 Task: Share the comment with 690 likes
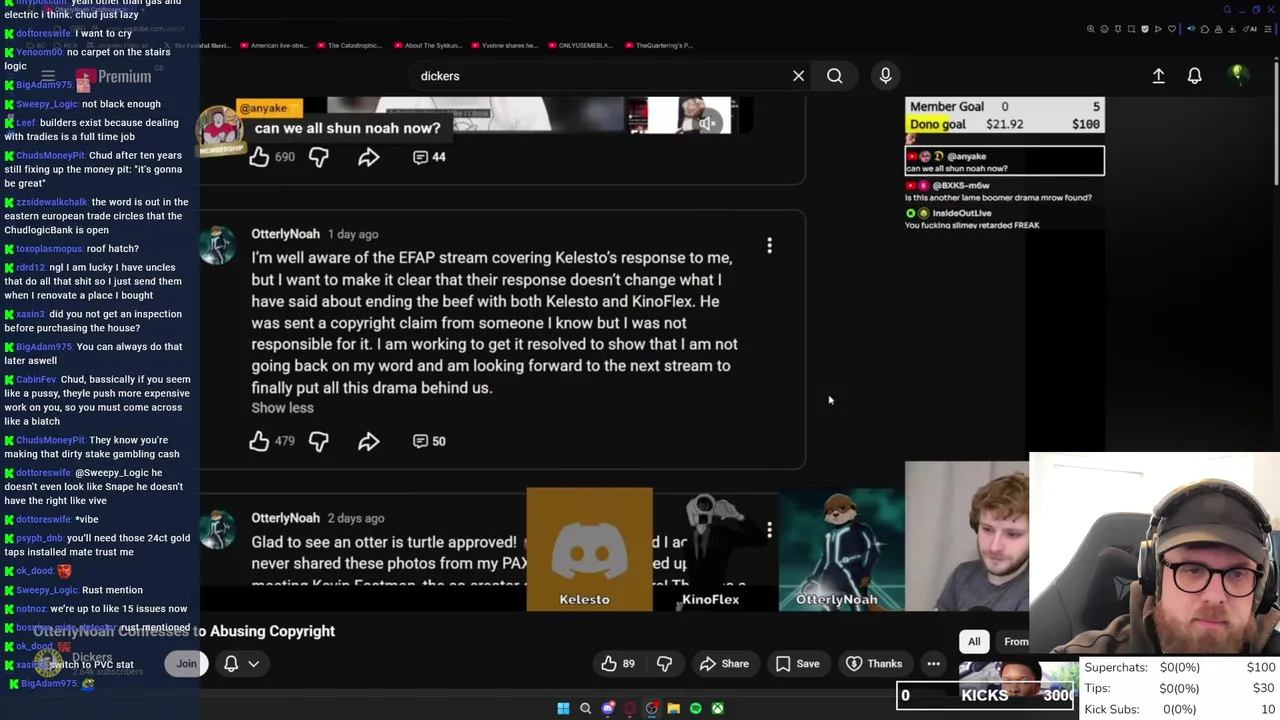[368, 157]
